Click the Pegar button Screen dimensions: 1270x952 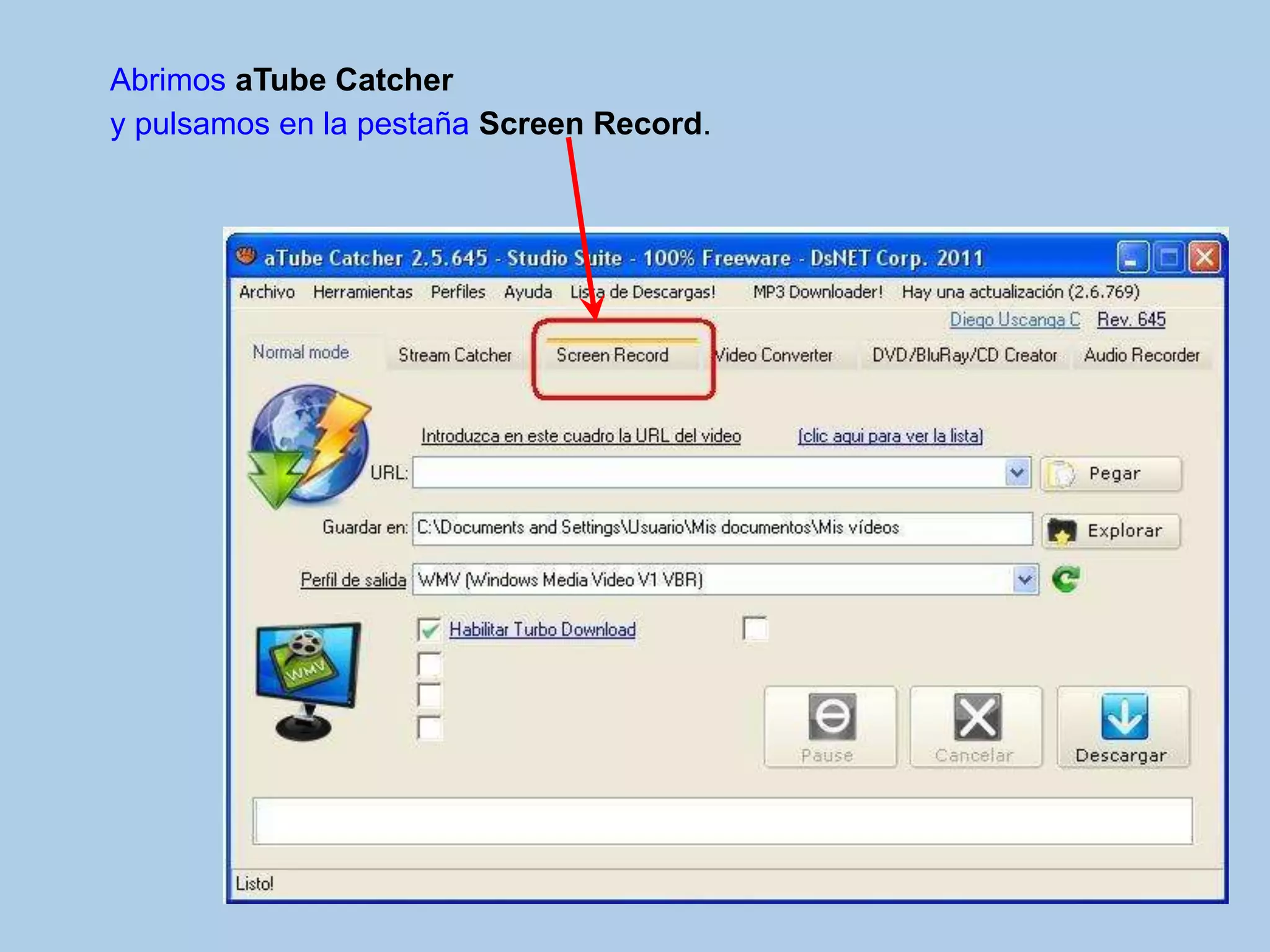click(x=1111, y=474)
